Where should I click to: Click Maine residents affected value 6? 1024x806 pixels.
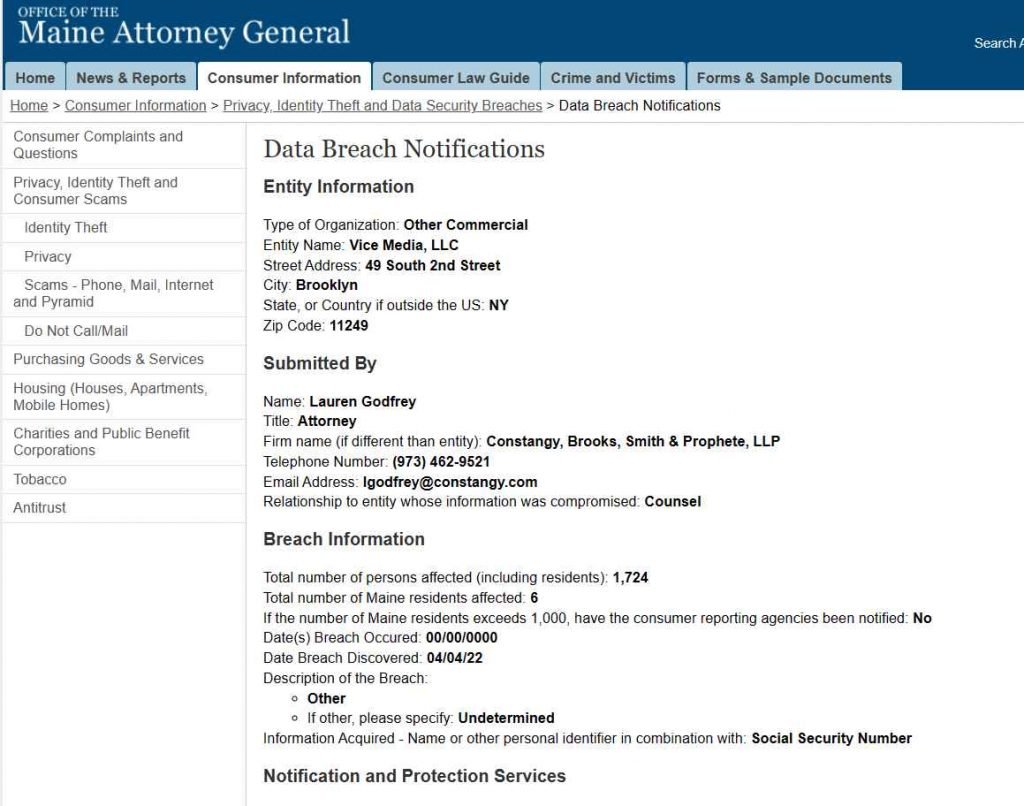pos(534,598)
